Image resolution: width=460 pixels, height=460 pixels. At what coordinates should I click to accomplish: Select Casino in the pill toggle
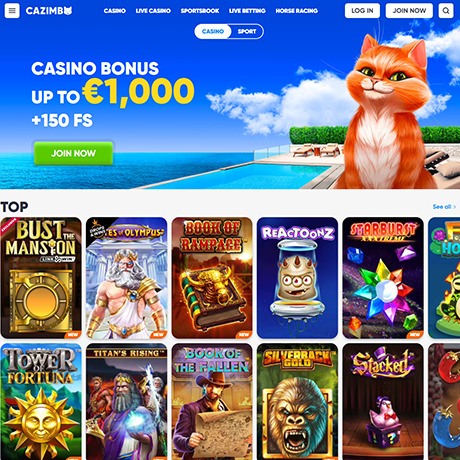click(x=213, y=31)
